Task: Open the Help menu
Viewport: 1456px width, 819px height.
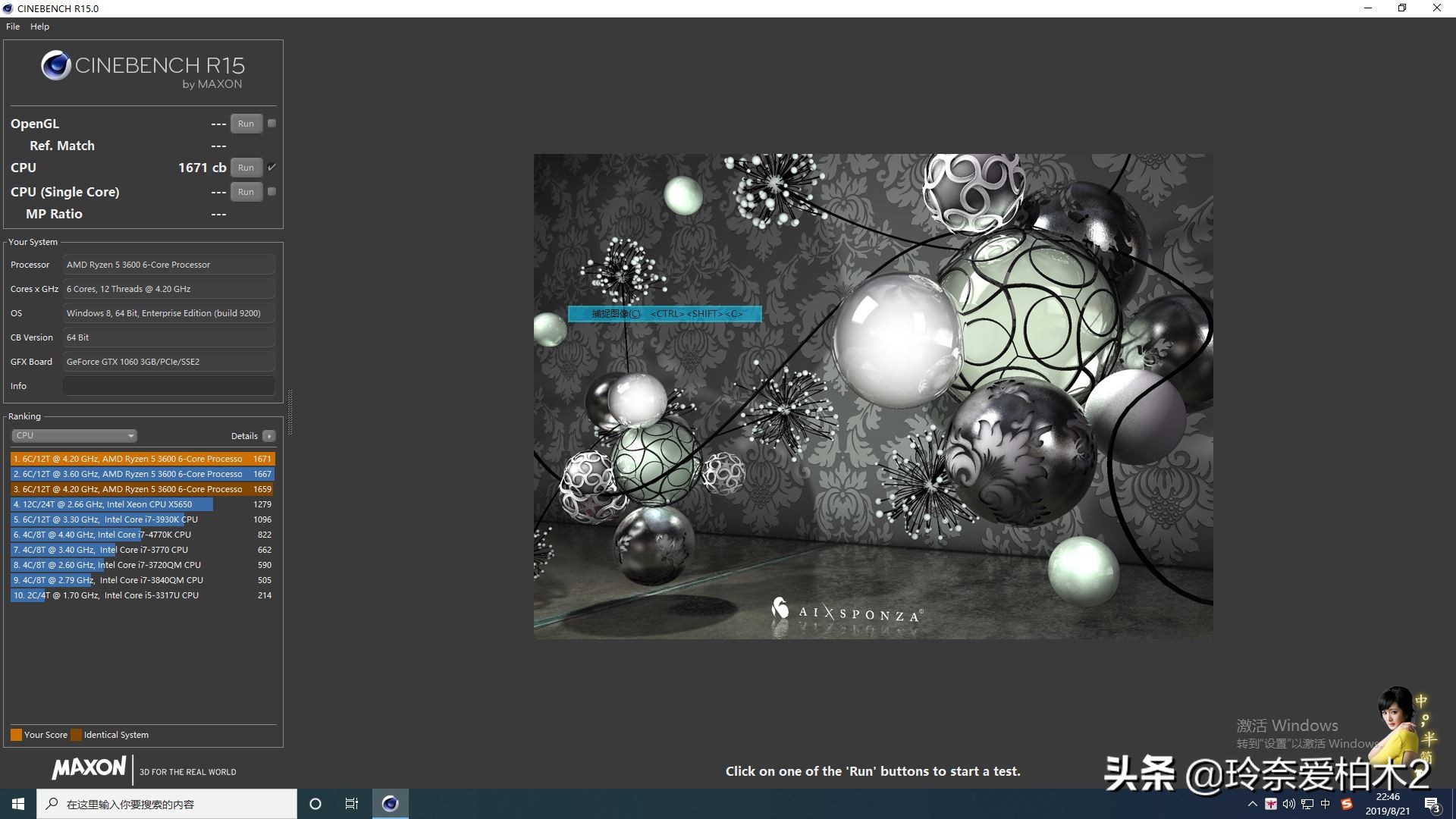Action: [x=39, y=27]
